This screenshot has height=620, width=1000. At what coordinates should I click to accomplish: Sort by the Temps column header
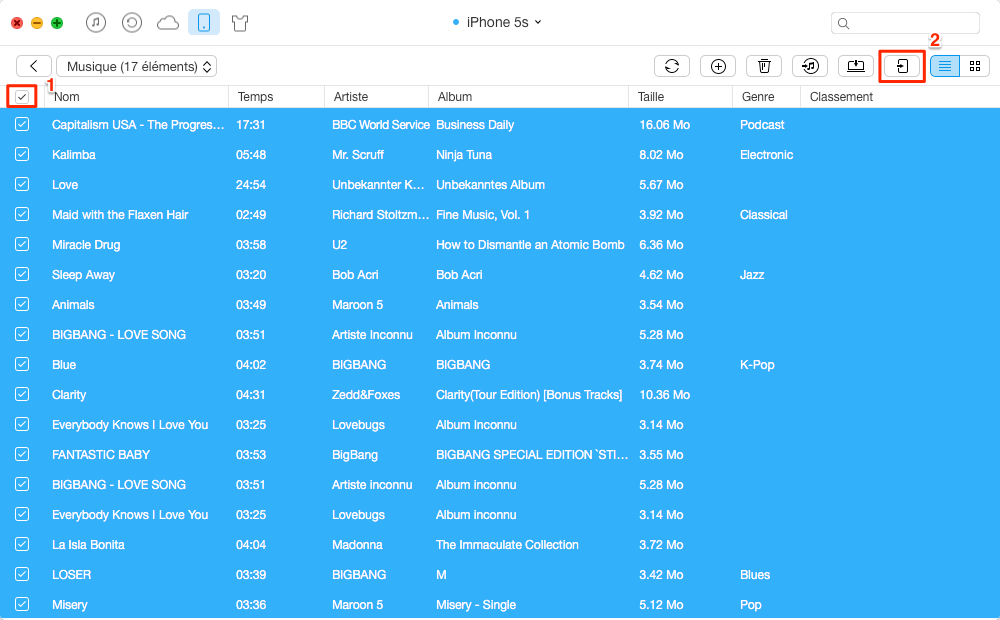(x=277, y=97)
